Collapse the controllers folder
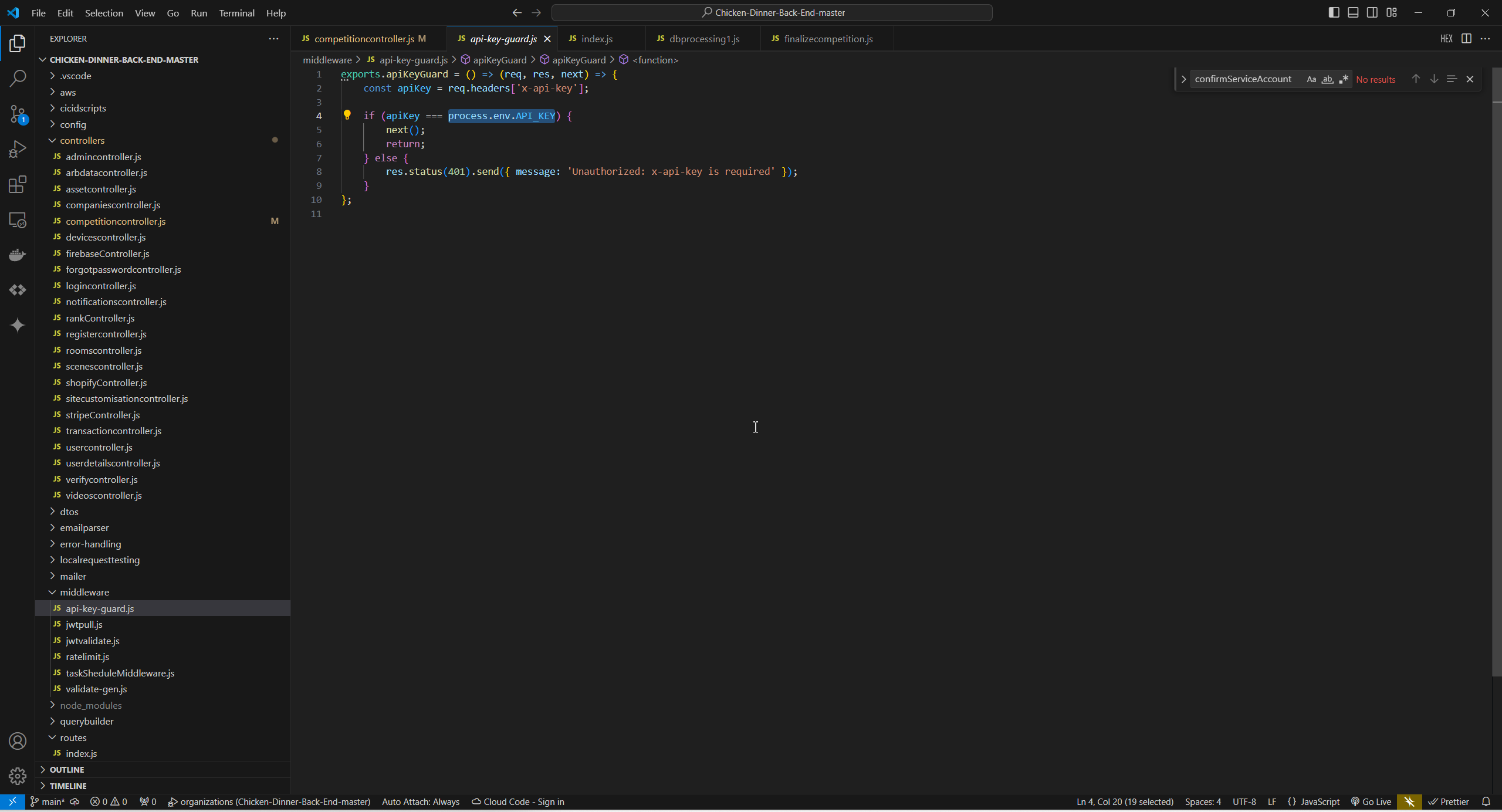Screen dimensions: 1502x812 click(82, 140)
